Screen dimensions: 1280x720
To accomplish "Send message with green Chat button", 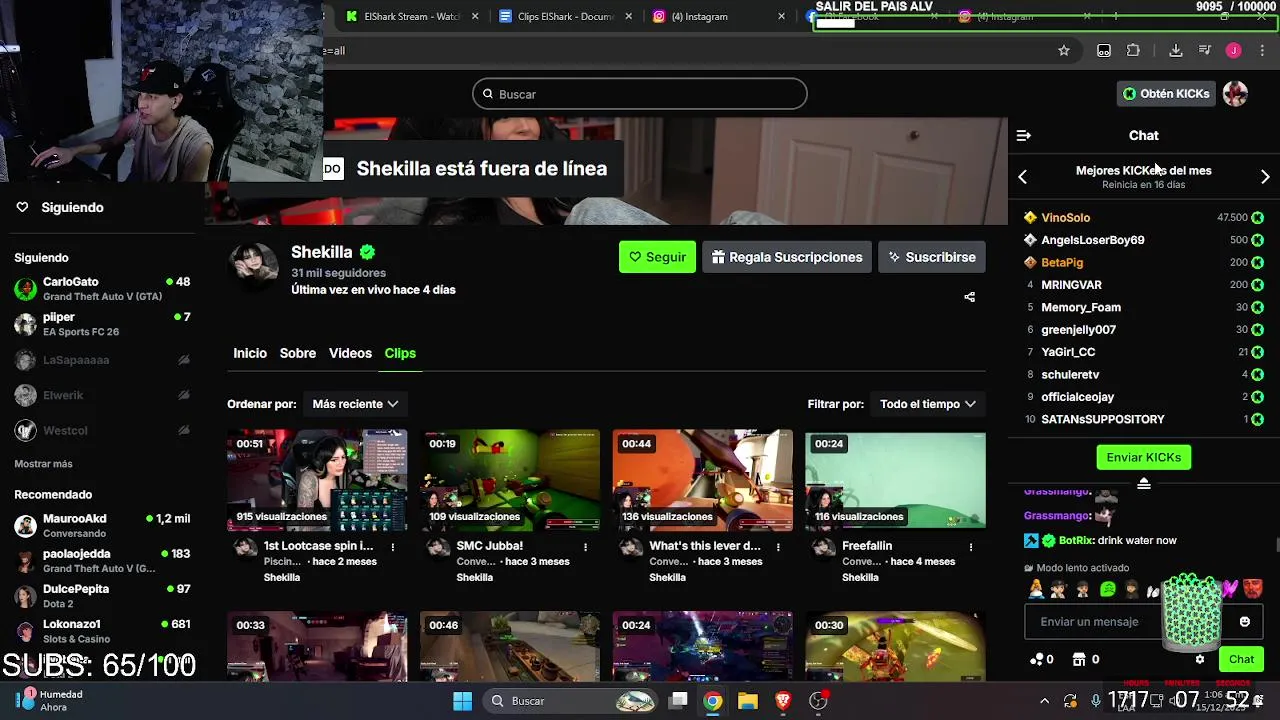I will coord(1241,659).
